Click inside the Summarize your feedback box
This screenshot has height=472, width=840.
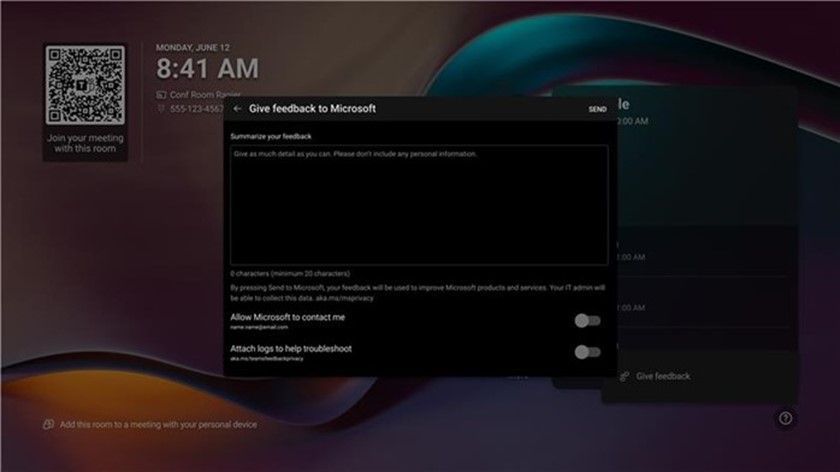tap(419, 205)
